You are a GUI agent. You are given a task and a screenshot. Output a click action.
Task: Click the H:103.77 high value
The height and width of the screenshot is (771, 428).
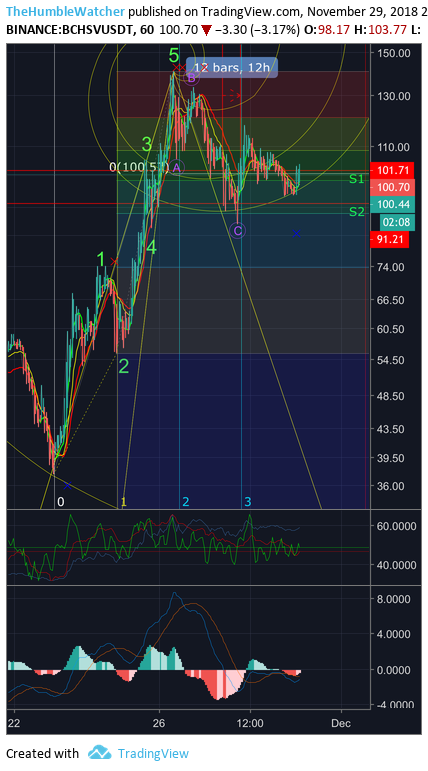pos(380,31)
